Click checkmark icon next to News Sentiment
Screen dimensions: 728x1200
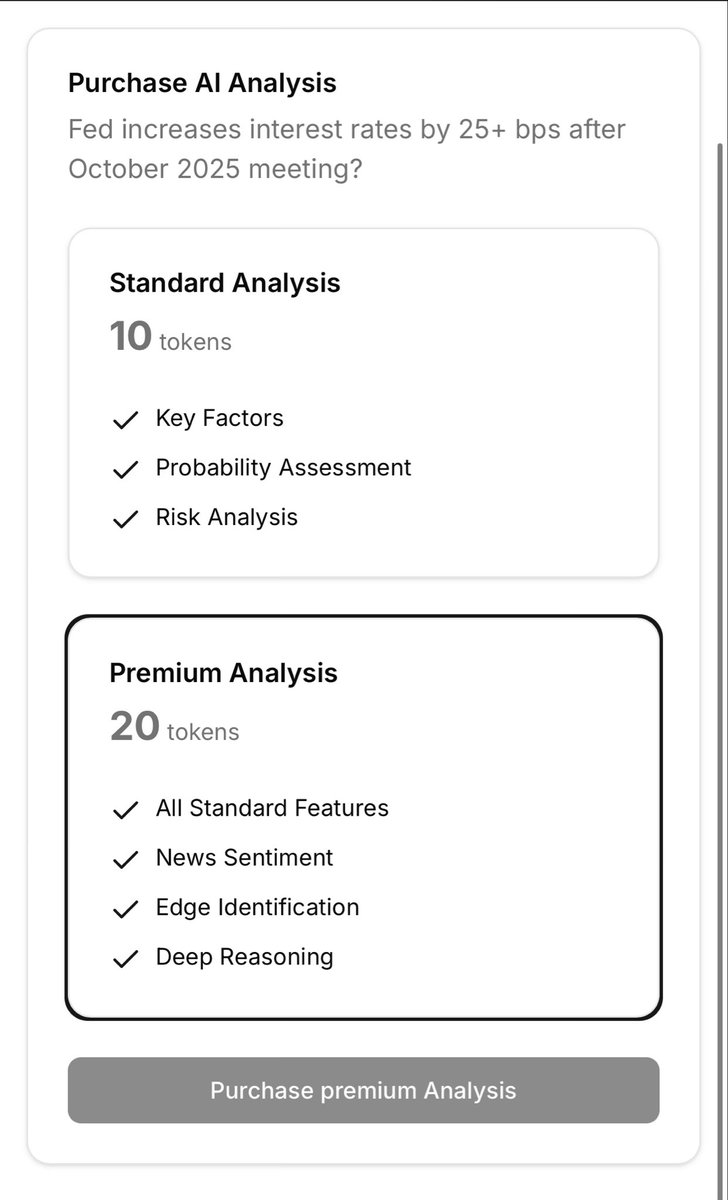pos(125,859)
